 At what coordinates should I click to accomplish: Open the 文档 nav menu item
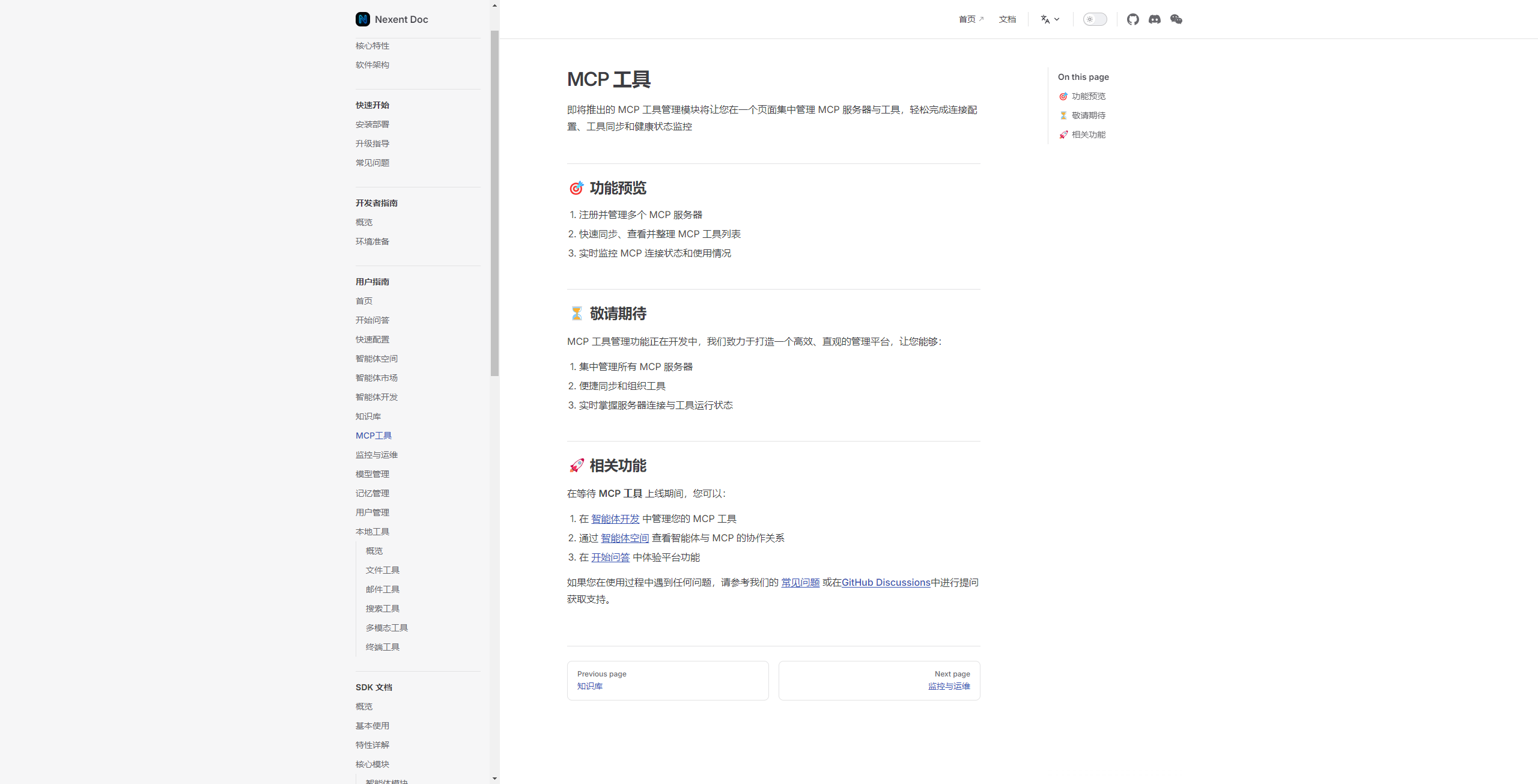[x=1007, y=19]
